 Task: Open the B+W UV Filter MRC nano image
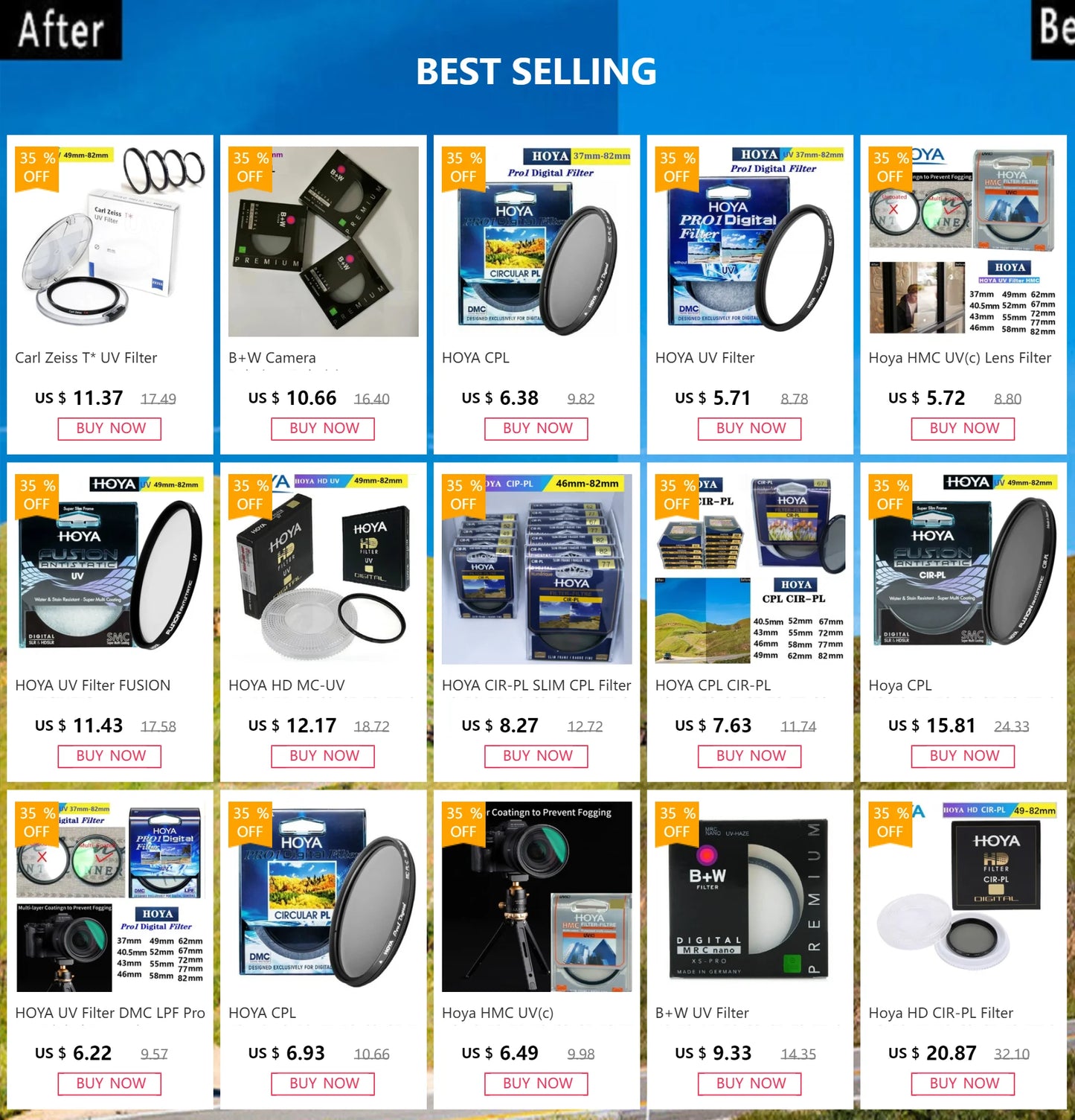(750, 897)
